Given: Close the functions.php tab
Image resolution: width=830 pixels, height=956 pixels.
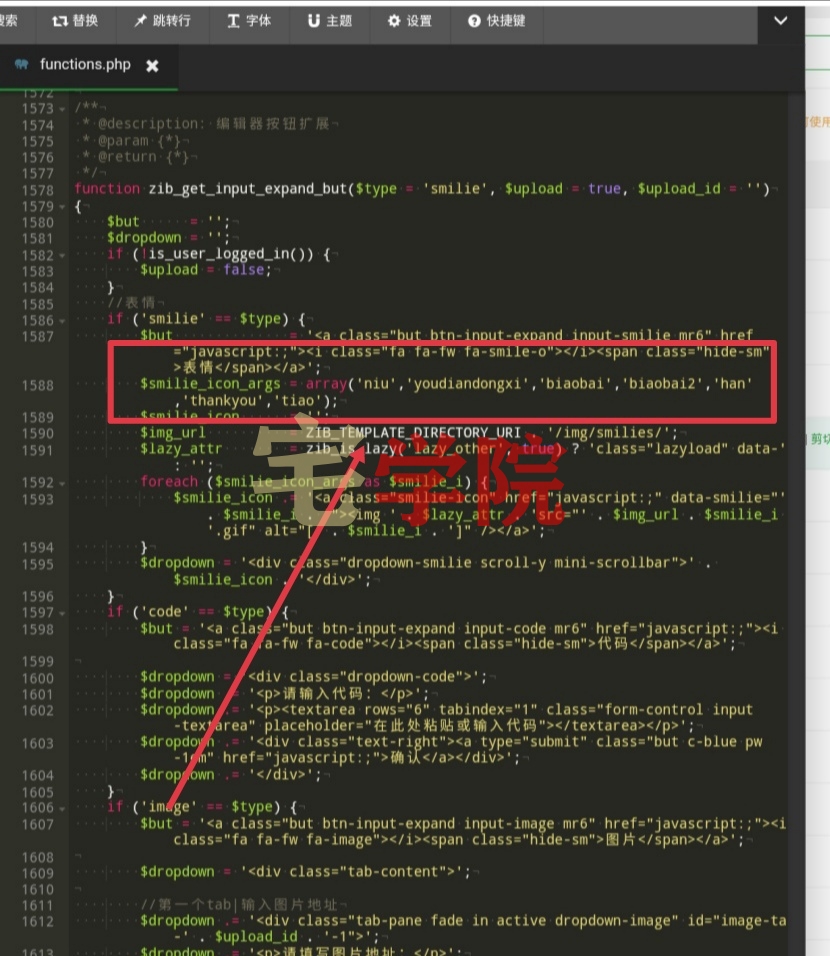Looking at the screenshot, I should tap(152, 66).
